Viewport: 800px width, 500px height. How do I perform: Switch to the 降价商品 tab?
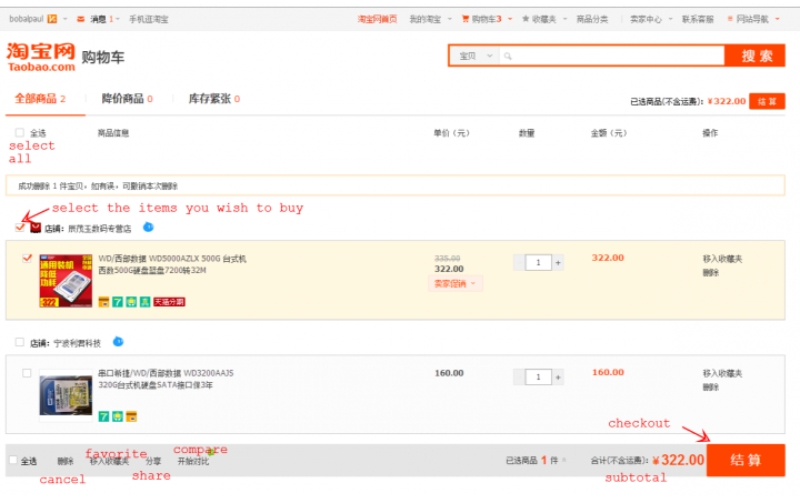127,99
